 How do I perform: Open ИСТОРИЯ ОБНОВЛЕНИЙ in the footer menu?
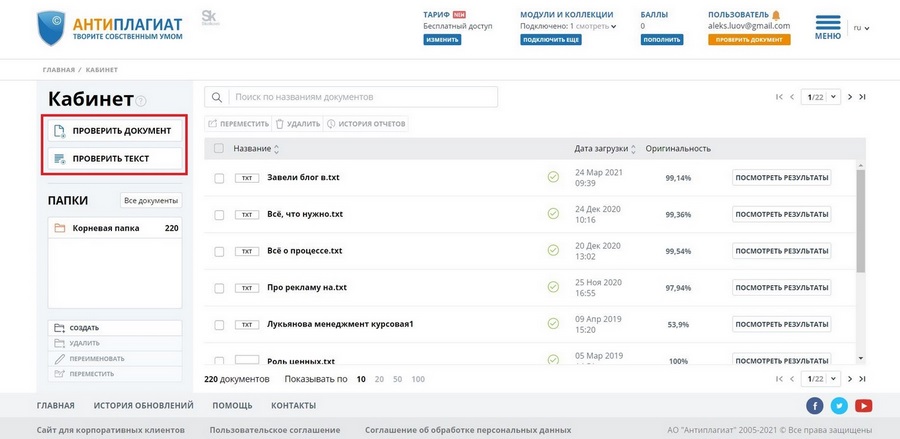143,405
